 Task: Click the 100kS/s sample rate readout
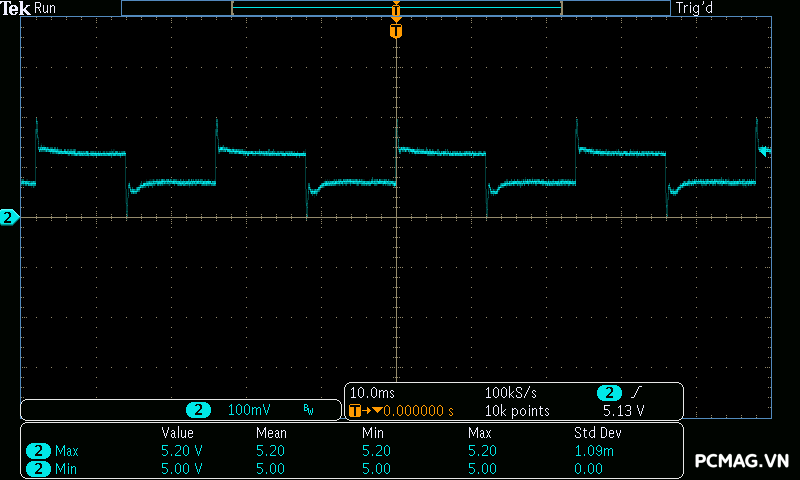(510, 392)
